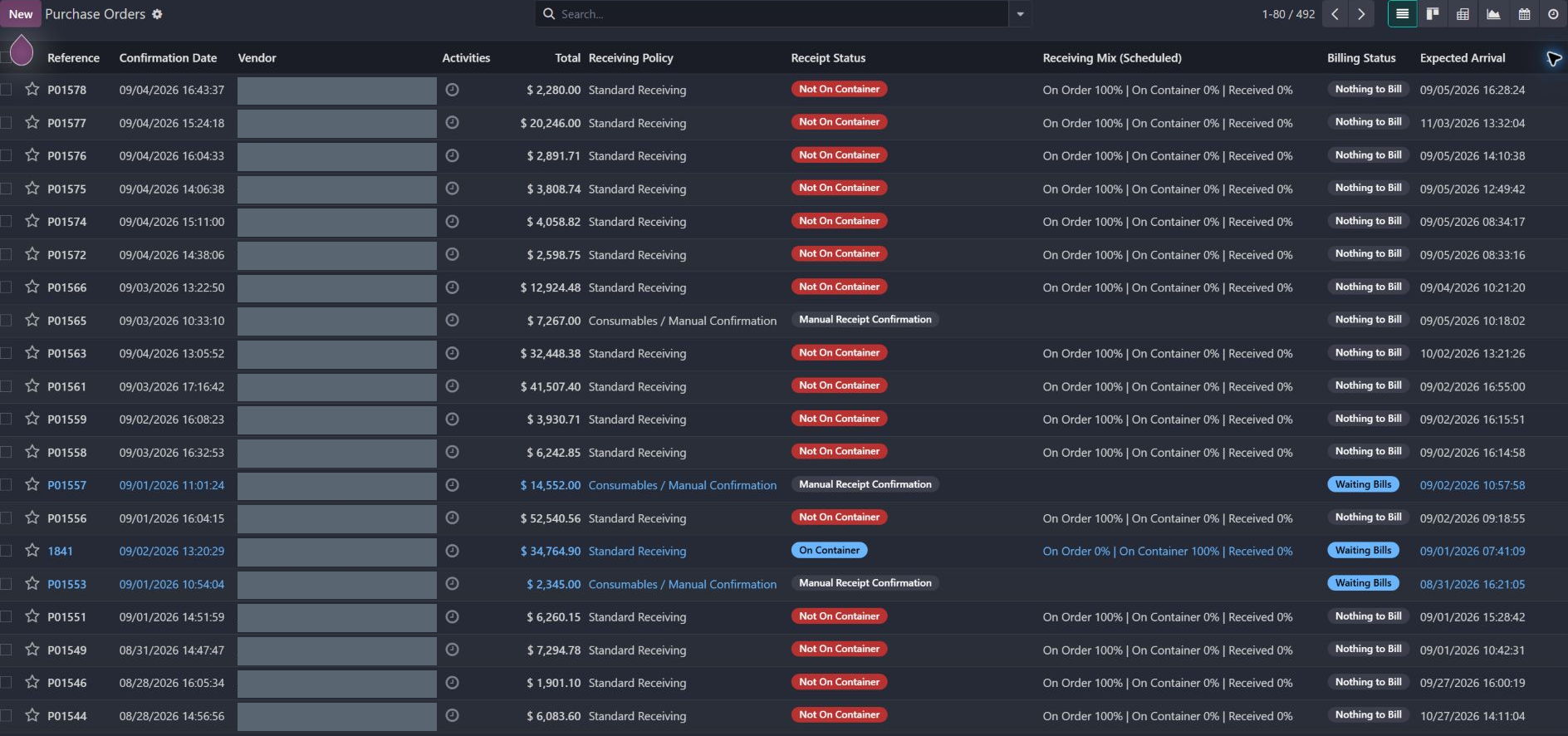Click Manual Receipt Confirmation badge for P01565
The width and height of the screenshot is (1568, 736).
coord(865,320)
